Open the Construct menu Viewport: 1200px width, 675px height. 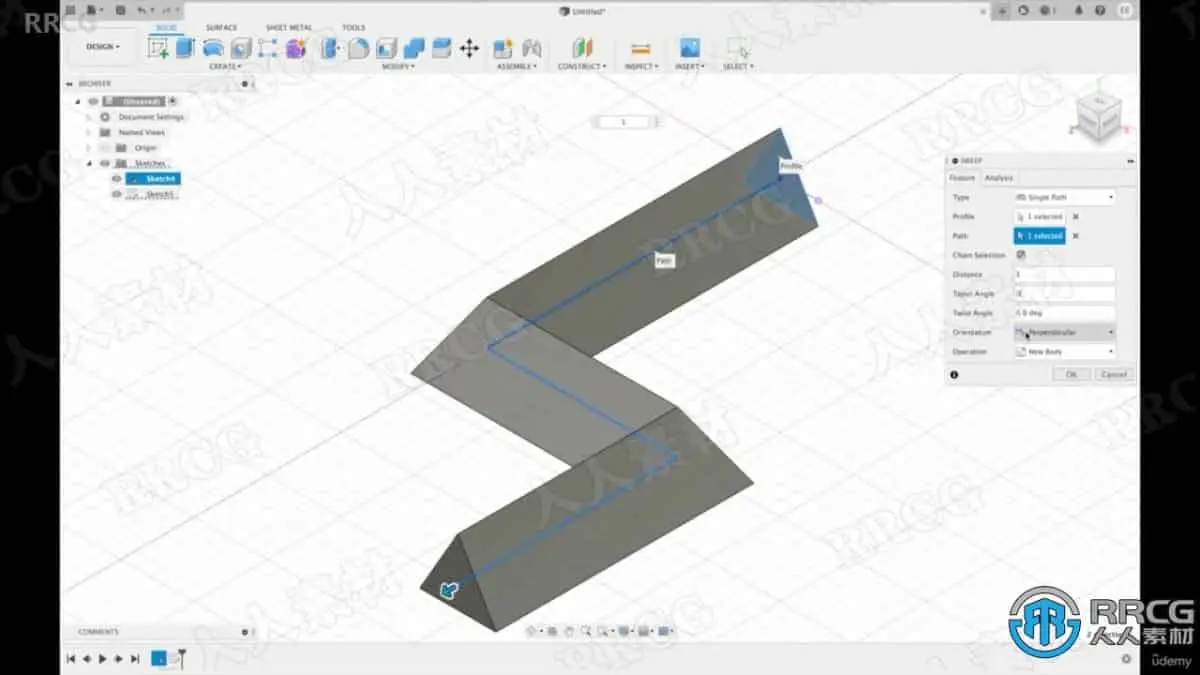(582, 66)
